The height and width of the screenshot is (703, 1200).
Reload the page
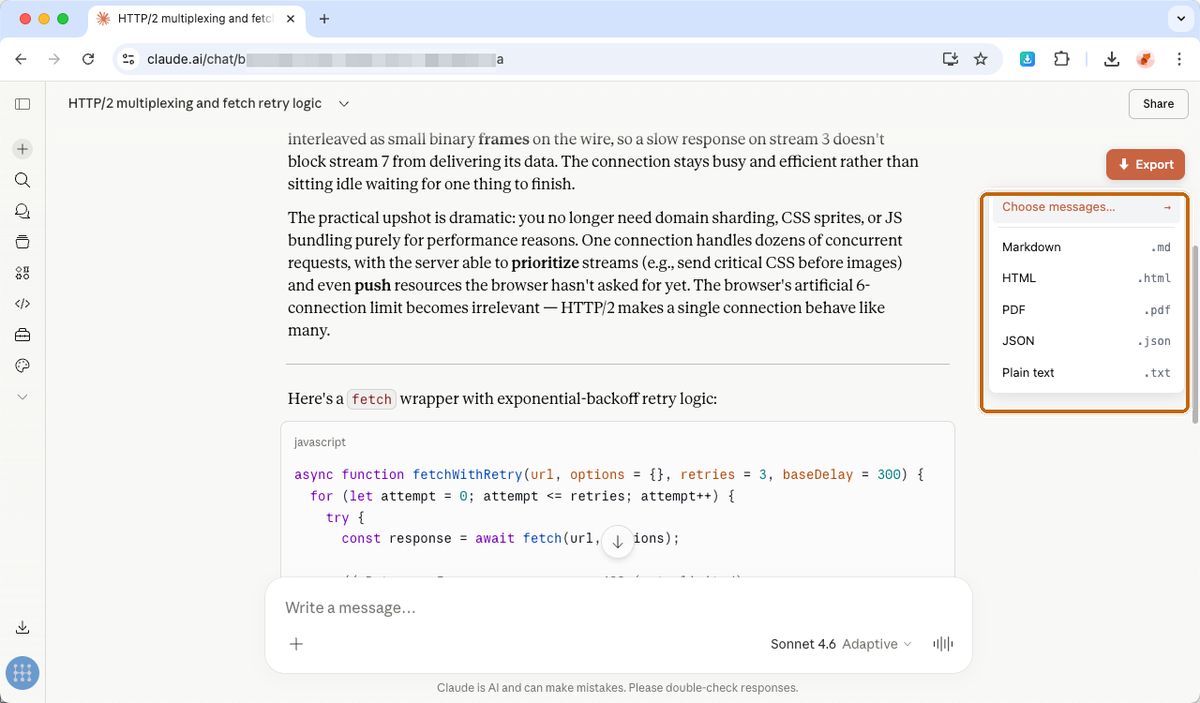(x=87, y=60)
